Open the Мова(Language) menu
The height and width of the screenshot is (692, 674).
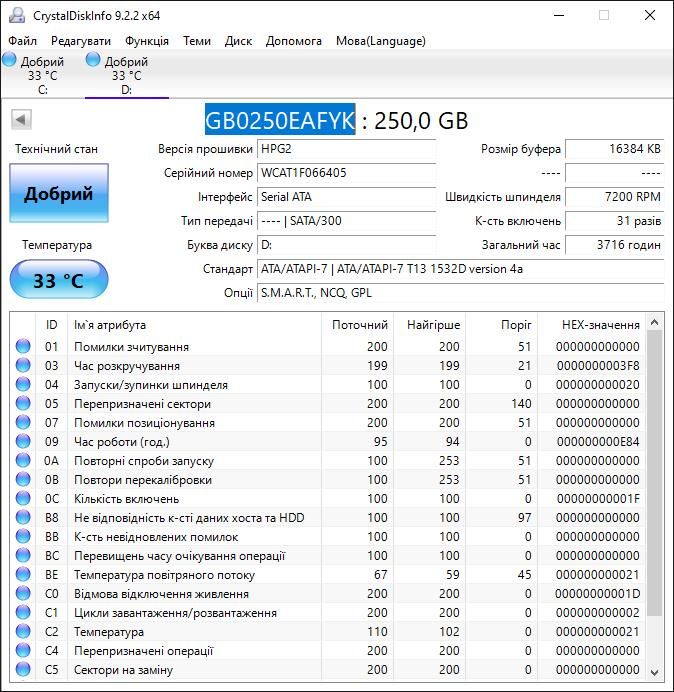click(381, 41)
